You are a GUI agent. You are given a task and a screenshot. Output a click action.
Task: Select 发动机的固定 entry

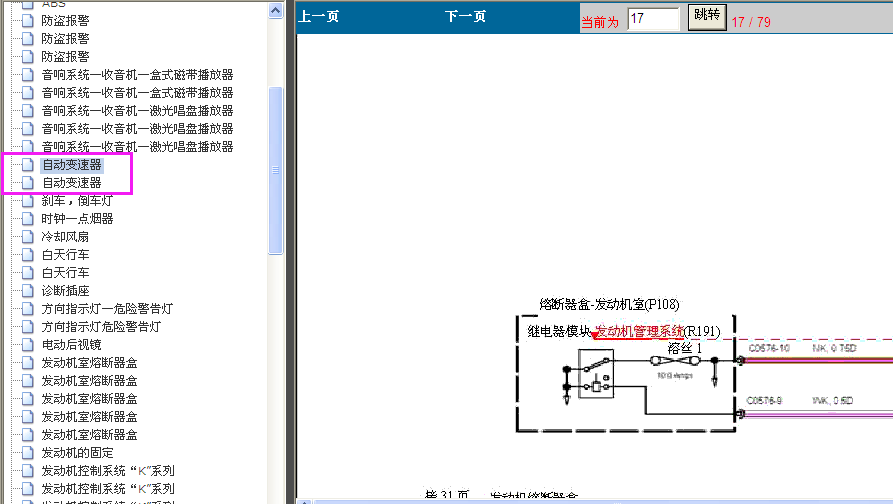77,453
